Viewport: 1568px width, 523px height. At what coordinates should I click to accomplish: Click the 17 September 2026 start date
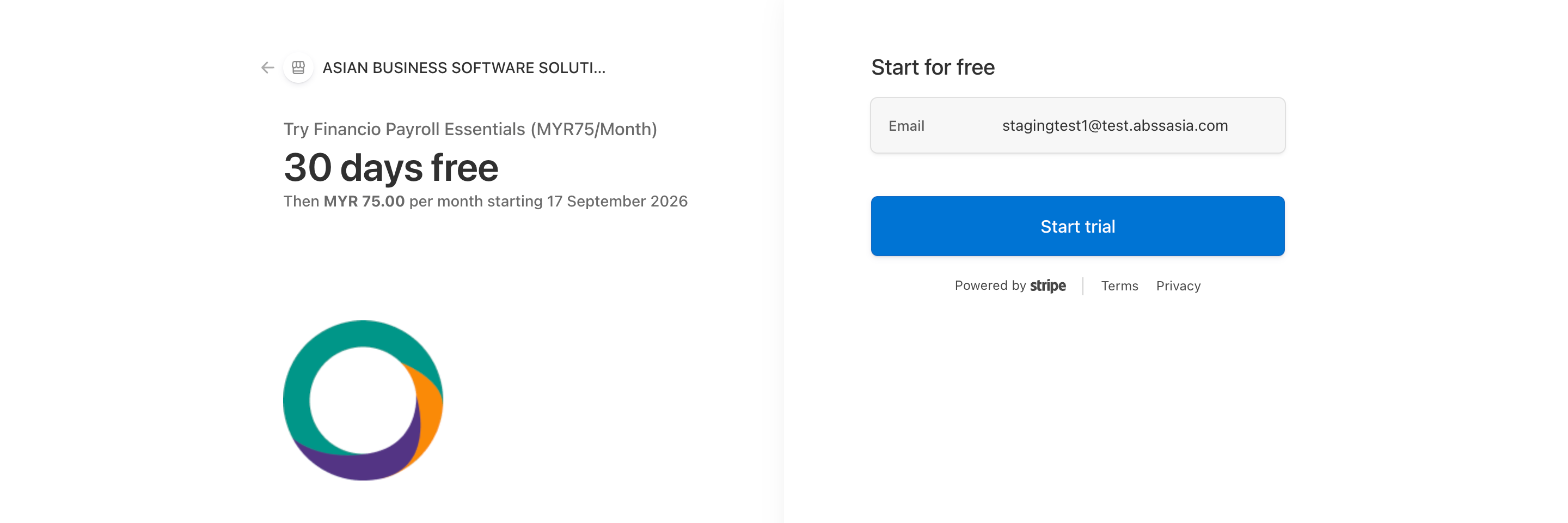[x=617, y=201]
